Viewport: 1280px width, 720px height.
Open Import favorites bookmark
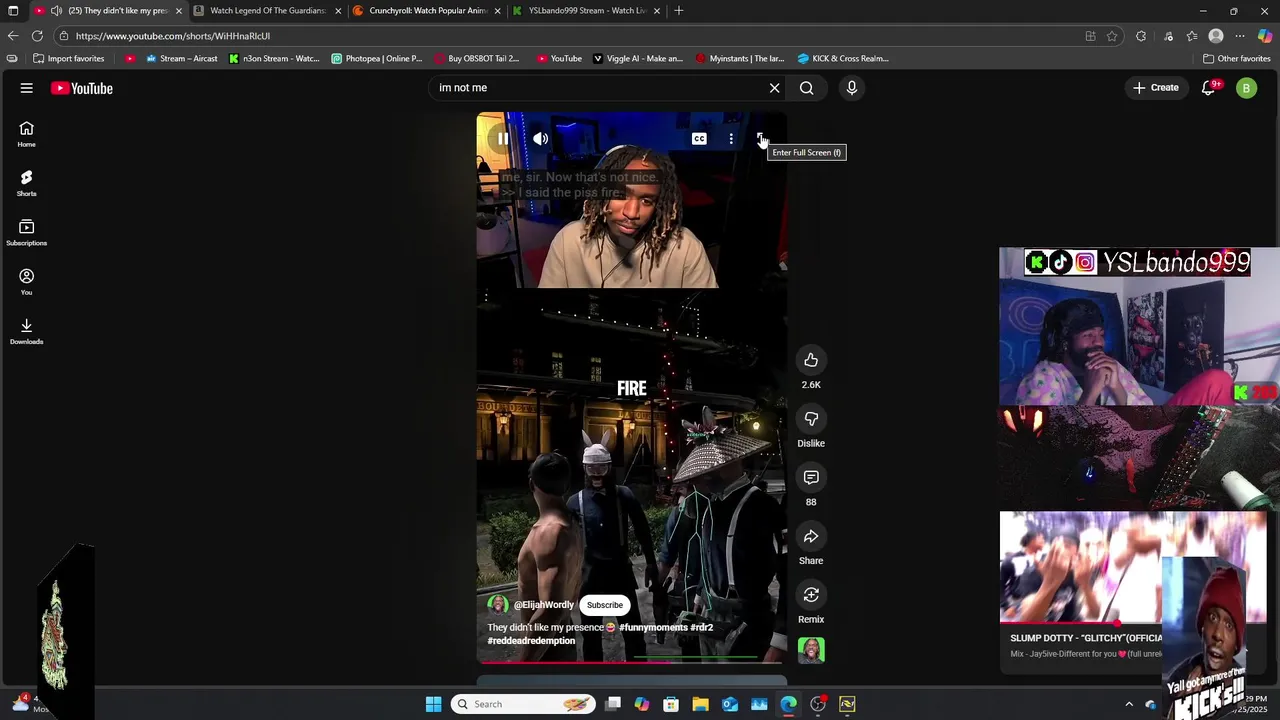coord(68,58)
